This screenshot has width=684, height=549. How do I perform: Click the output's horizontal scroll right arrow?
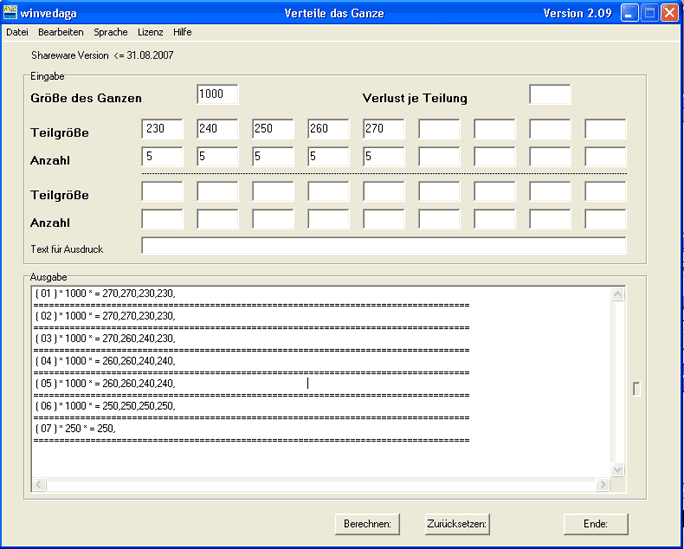tap(603, 485)
